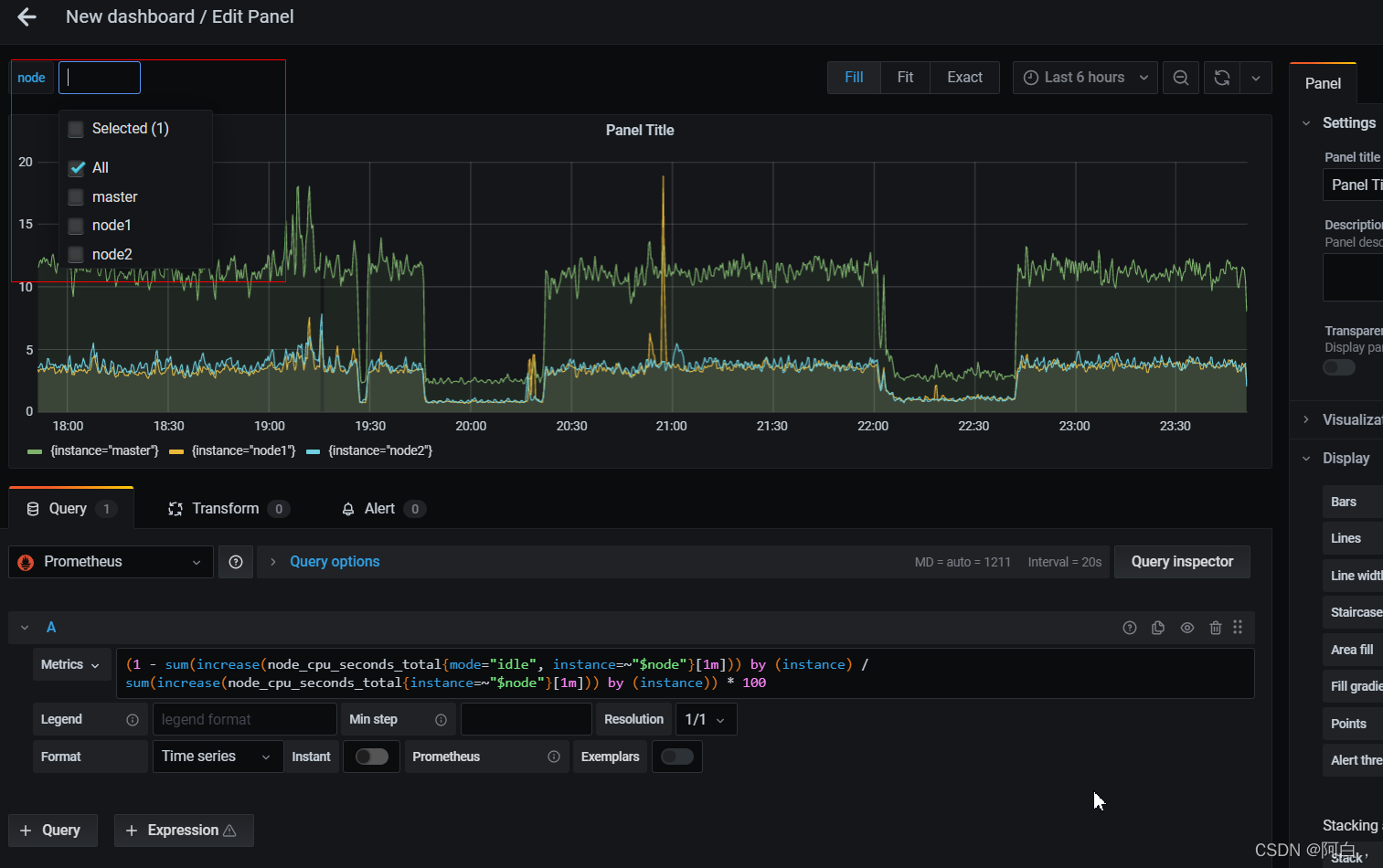
Task: Check the node1 option
Action: [76, 226]
